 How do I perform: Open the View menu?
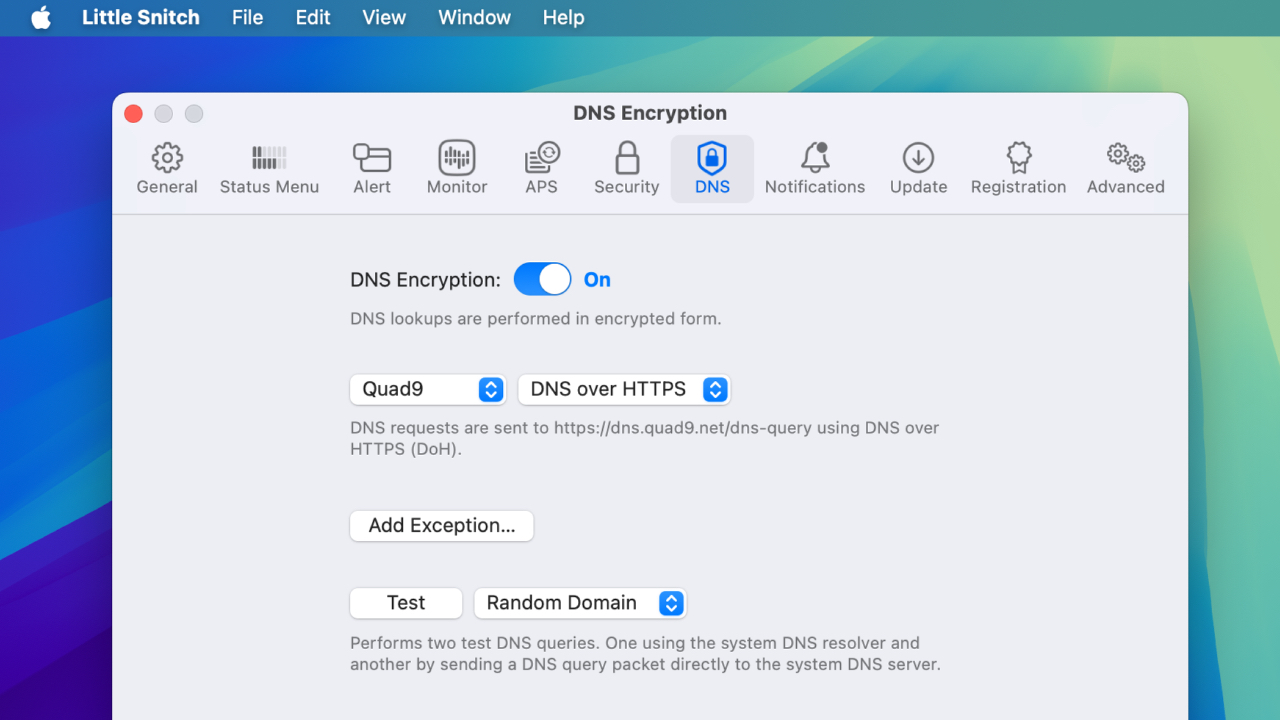(x=384, y=18)
